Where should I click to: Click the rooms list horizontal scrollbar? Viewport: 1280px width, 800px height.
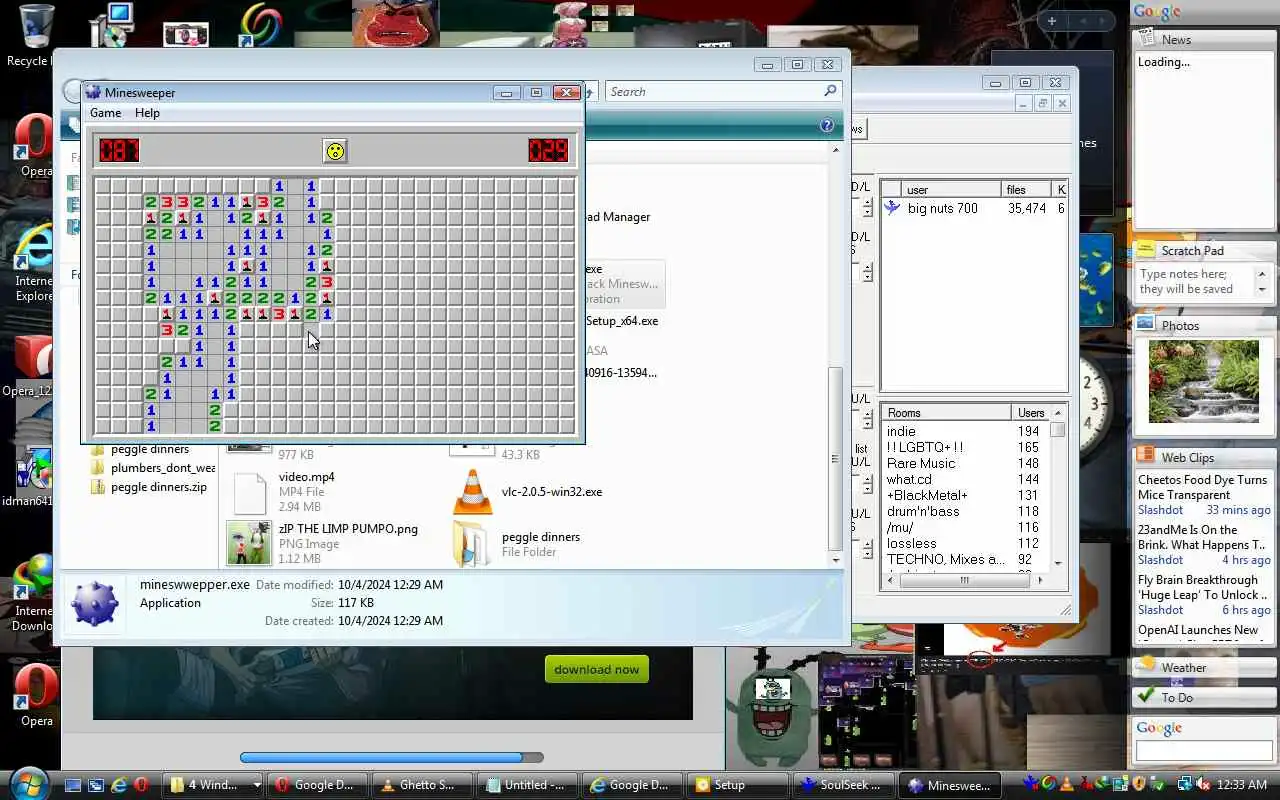[964, 580]
